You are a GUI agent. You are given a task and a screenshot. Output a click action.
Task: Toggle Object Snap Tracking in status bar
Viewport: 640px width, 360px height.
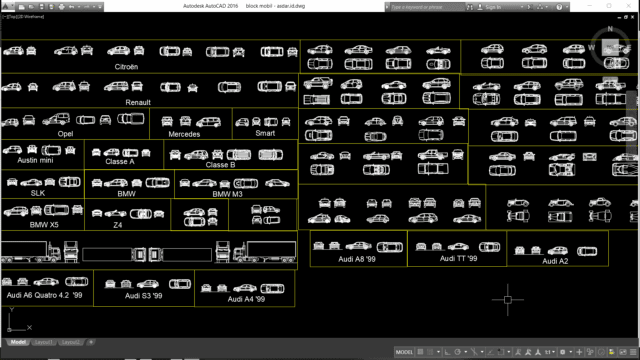click(491, 352)
